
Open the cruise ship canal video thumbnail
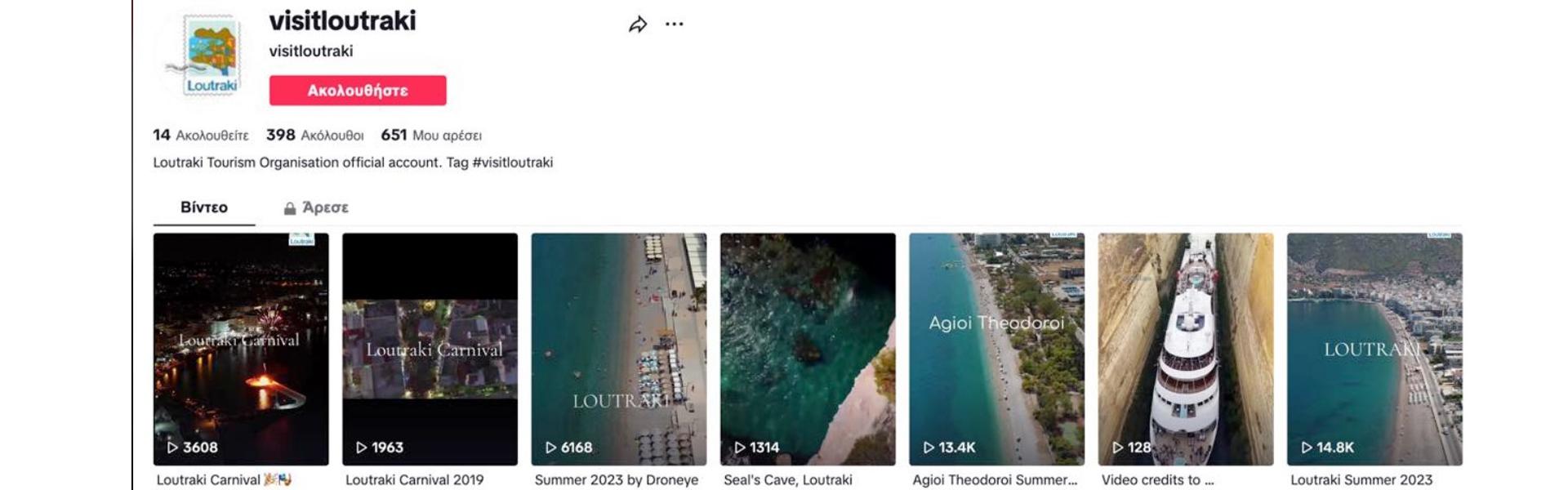(1185, 349)
